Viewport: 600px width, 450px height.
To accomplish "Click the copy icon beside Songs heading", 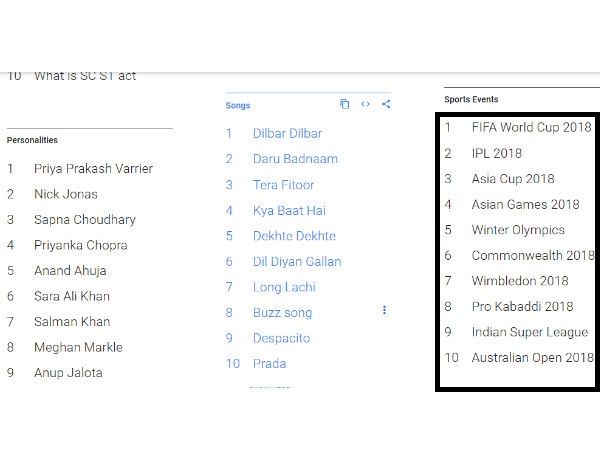I will click(344, 104).
